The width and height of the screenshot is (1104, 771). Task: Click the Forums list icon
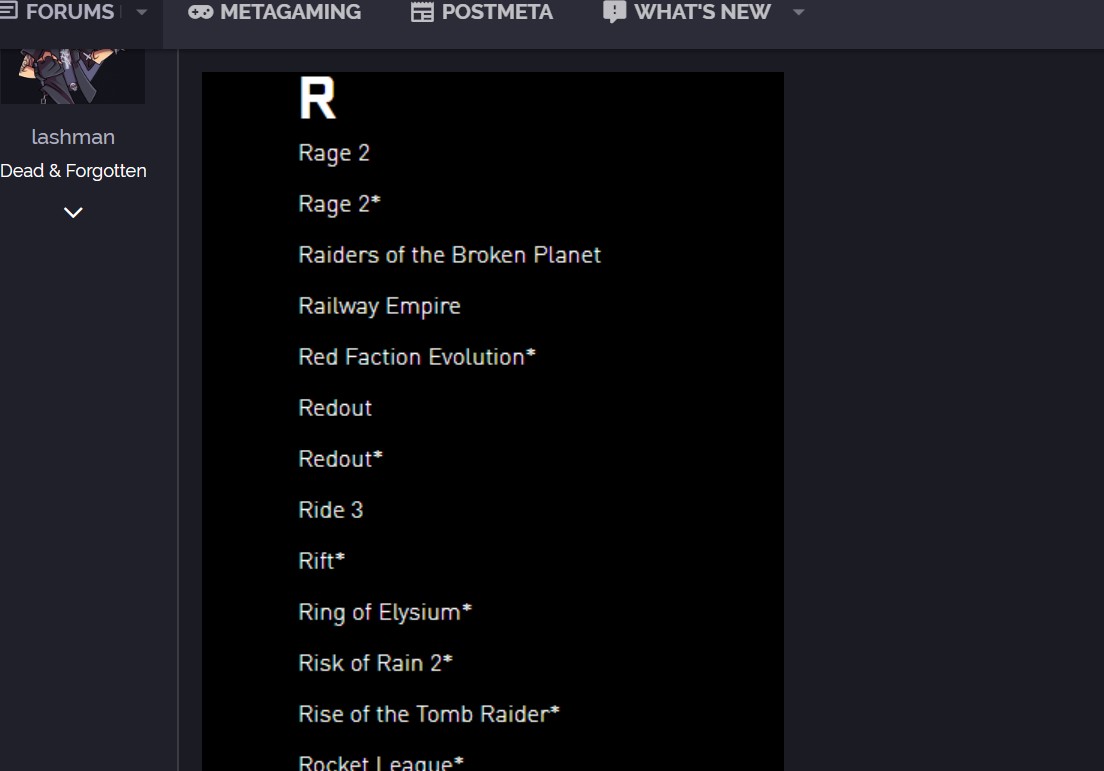pyautogui.click(x=8, y=12)
